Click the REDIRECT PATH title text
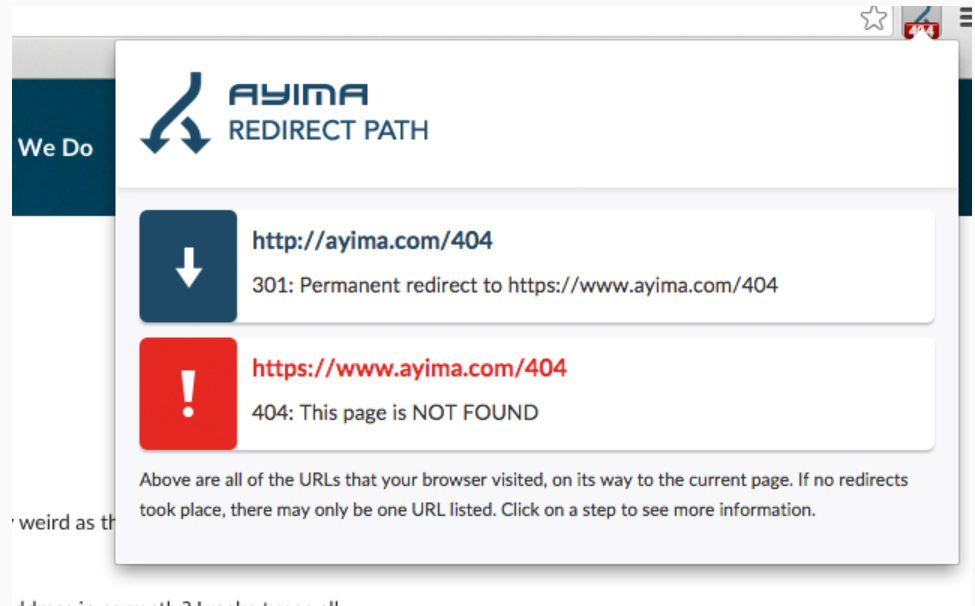975x606 pixels. [x=328, y=130]
